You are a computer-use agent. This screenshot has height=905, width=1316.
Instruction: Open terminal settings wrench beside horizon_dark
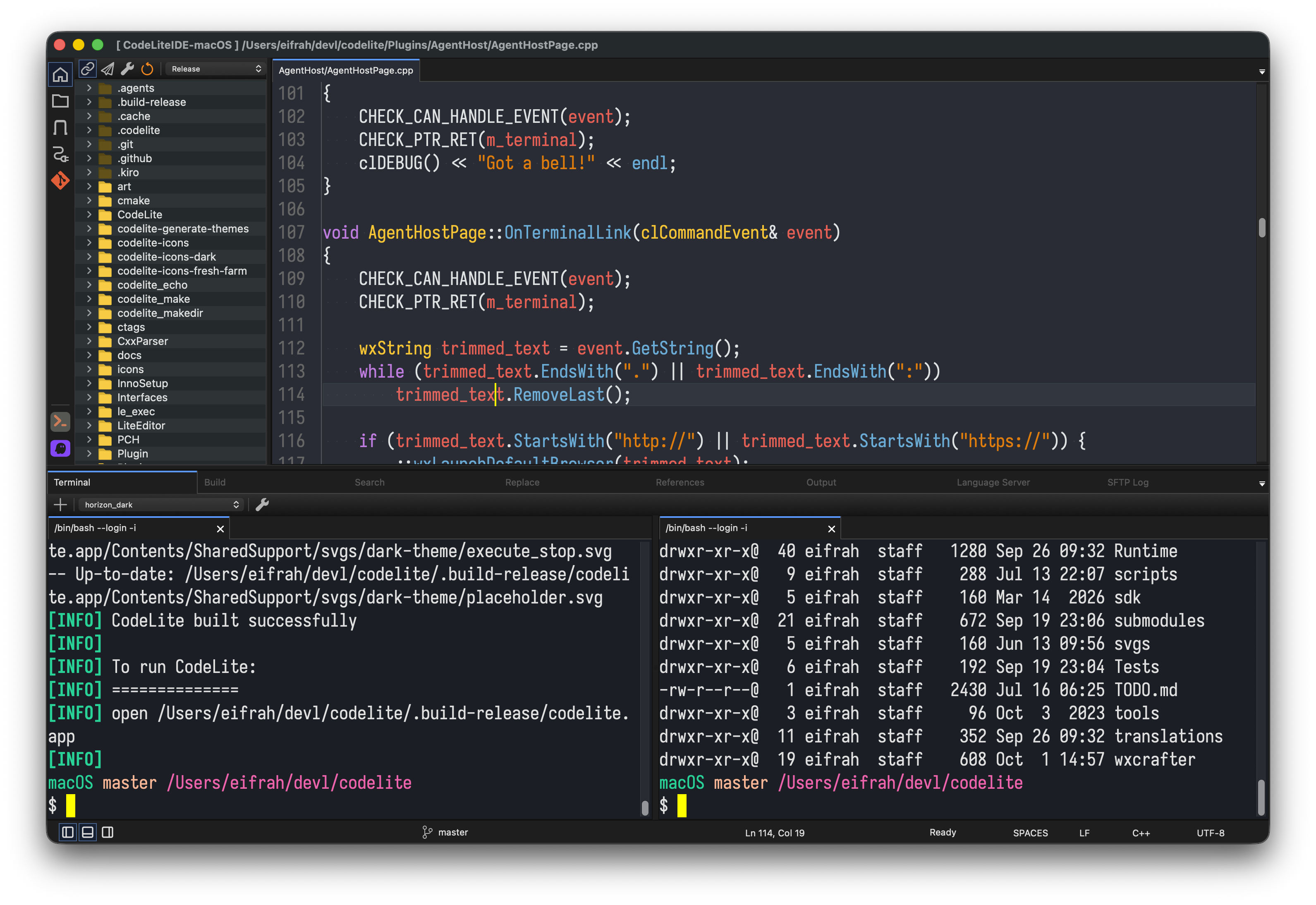click(261, 504)
